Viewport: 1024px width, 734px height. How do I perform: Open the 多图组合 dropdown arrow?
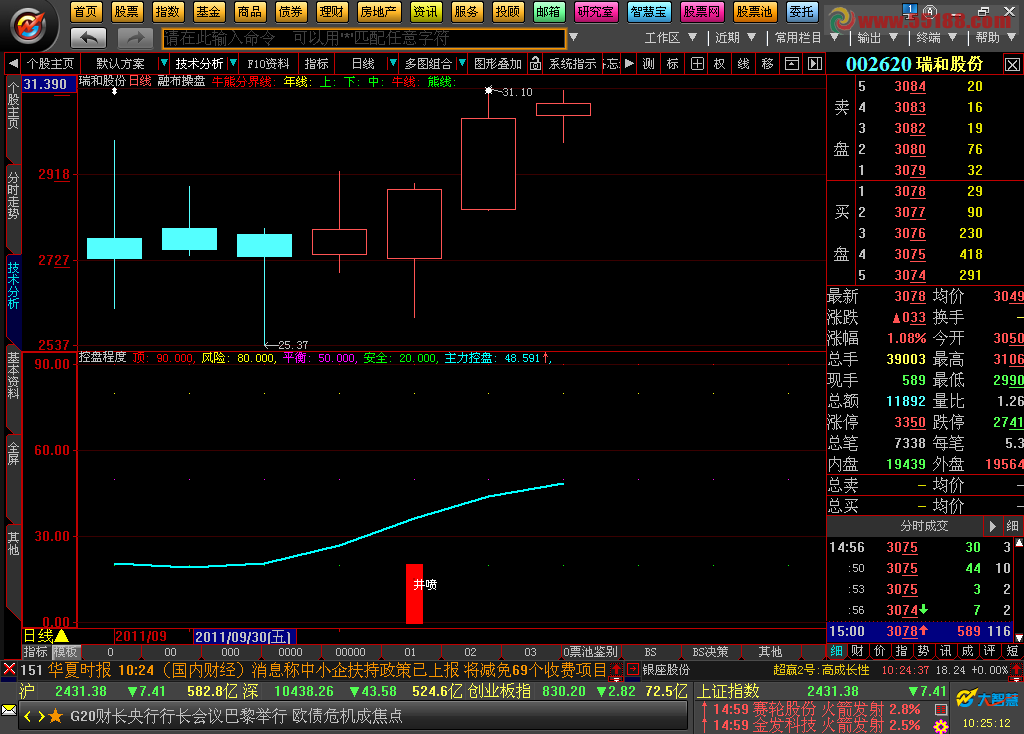[462, 63]
